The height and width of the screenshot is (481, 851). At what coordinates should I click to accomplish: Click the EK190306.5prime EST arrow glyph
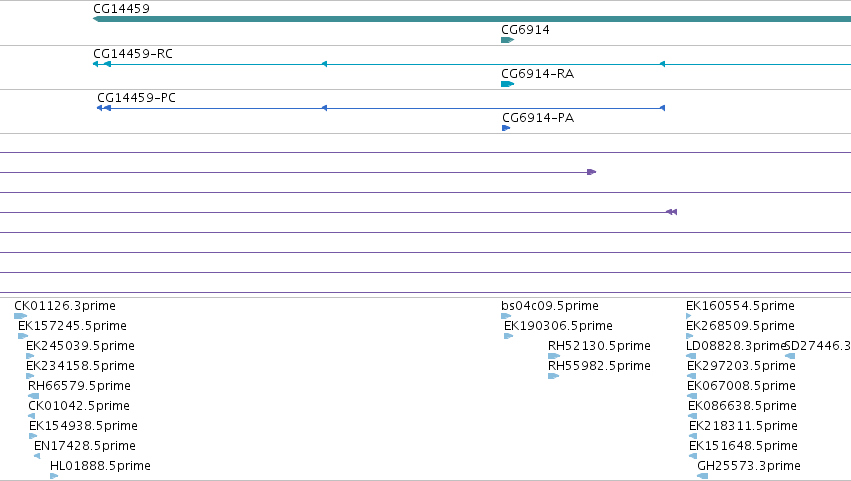pos(509,336)
